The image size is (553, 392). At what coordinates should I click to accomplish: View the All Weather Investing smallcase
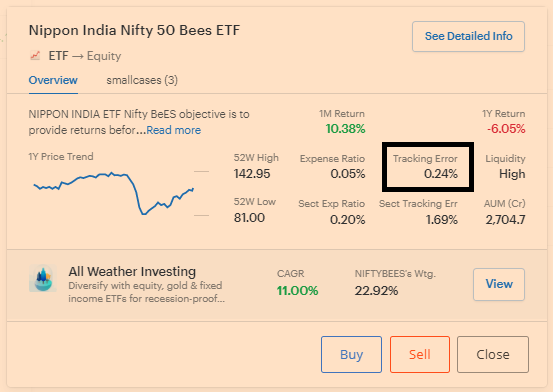click(x=499, y=284)
